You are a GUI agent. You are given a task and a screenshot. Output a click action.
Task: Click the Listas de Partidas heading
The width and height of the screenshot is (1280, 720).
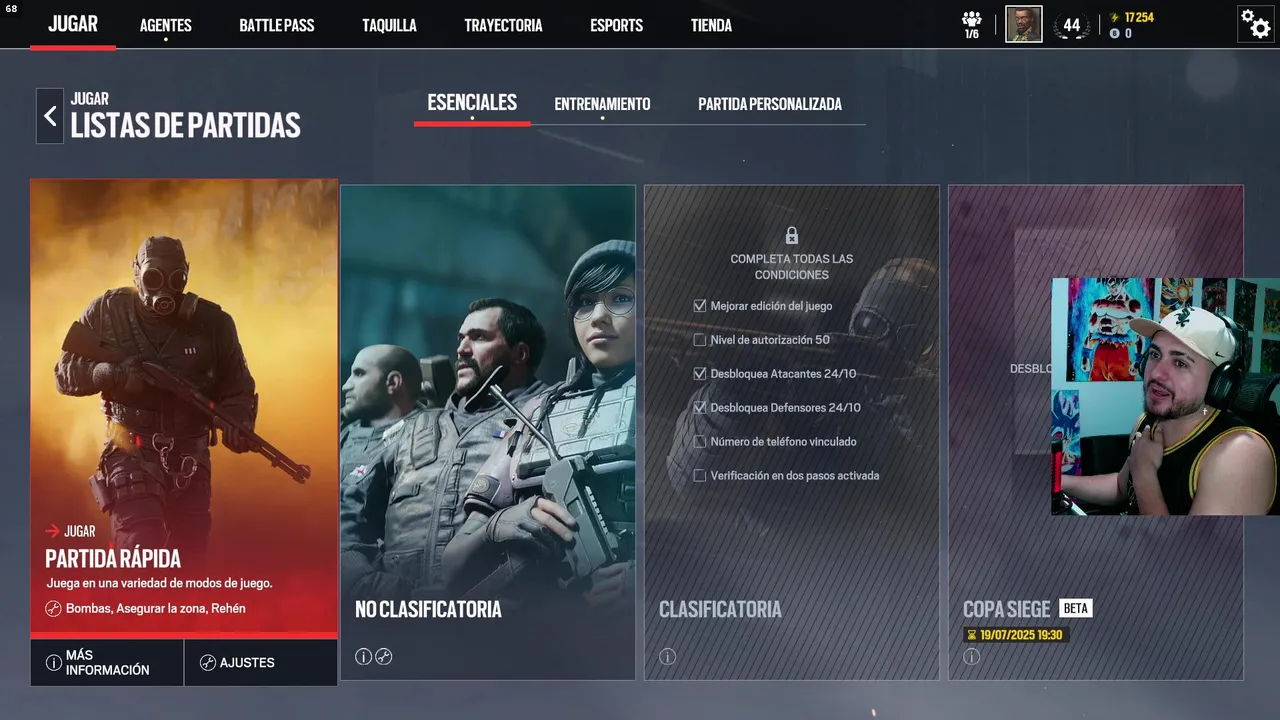click(185, 126)
